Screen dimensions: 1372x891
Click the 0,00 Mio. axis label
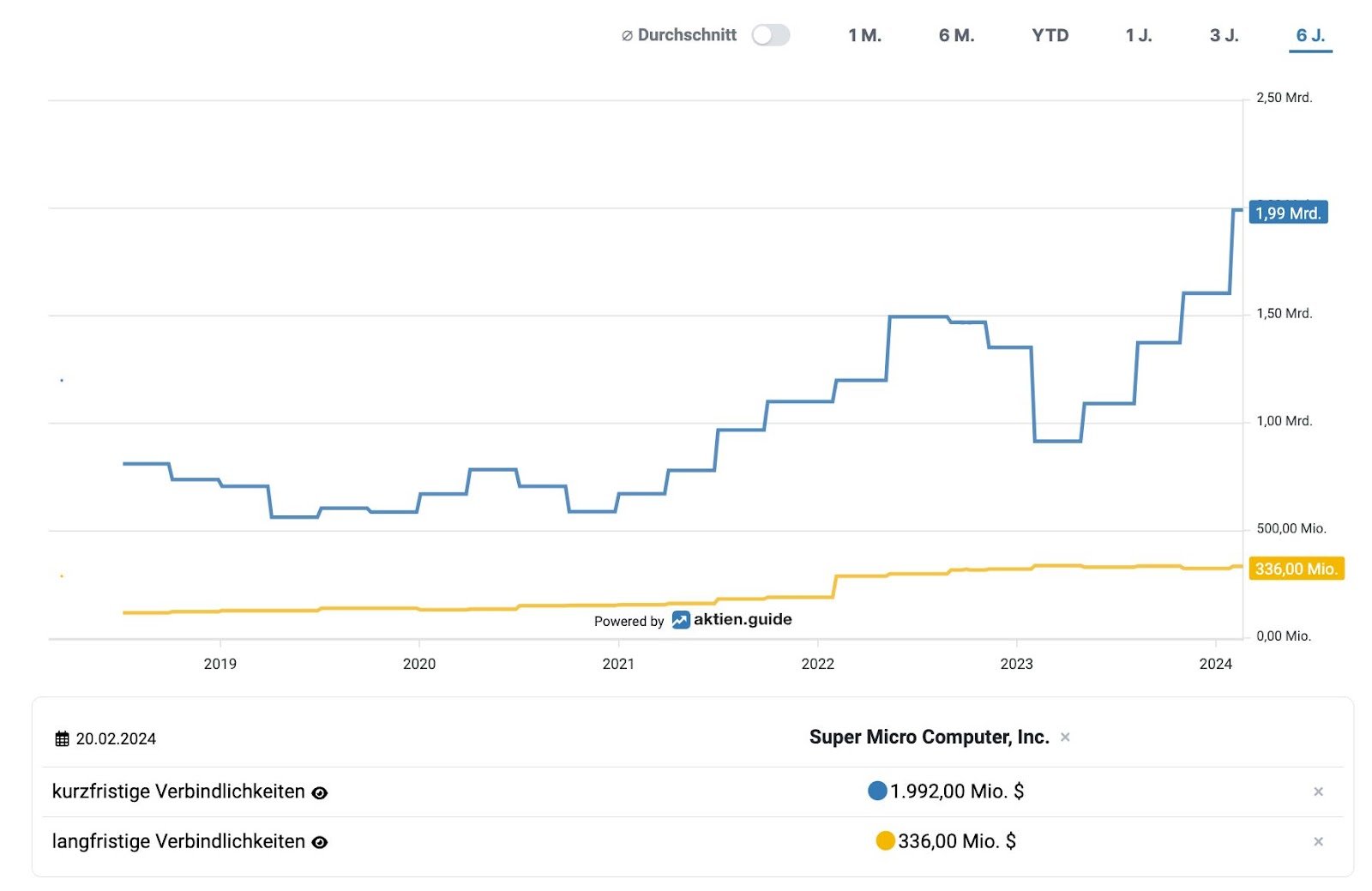pos(1284,636)
